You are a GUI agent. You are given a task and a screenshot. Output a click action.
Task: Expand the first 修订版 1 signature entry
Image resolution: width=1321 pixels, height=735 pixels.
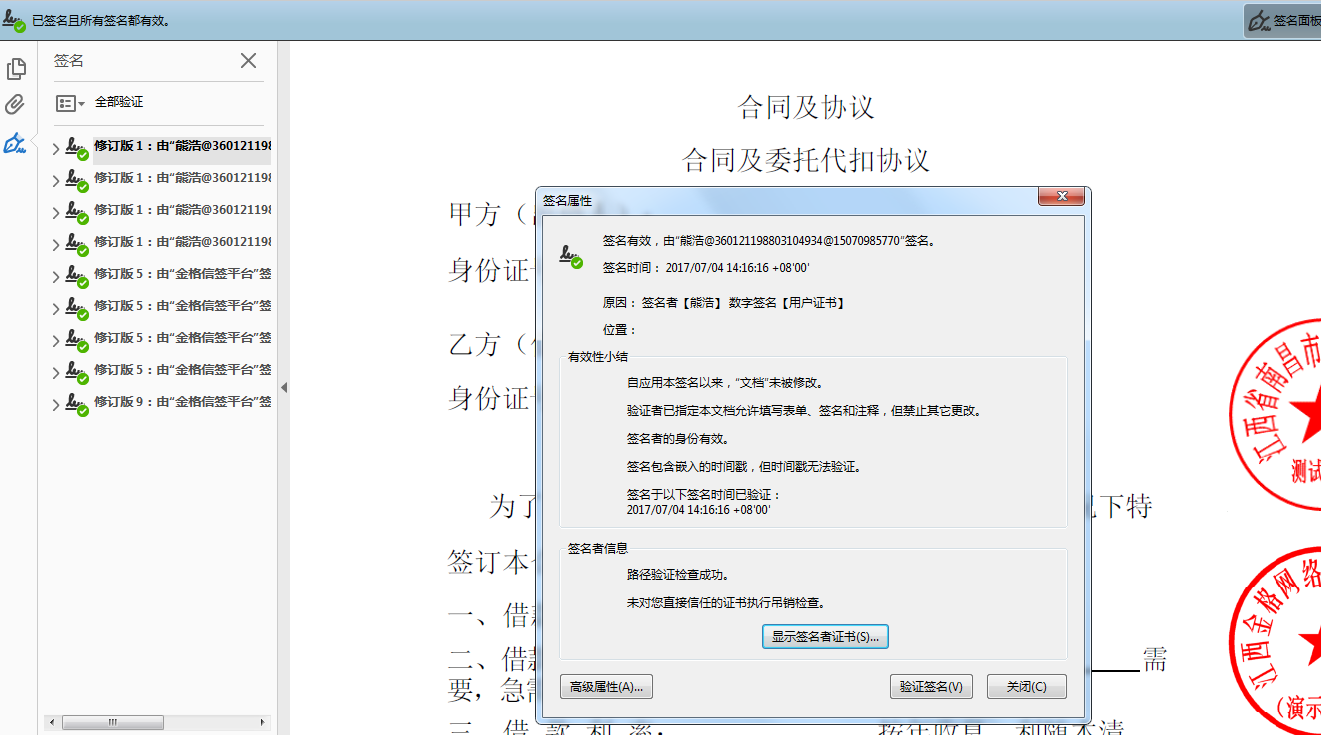[x=55, y=149]
